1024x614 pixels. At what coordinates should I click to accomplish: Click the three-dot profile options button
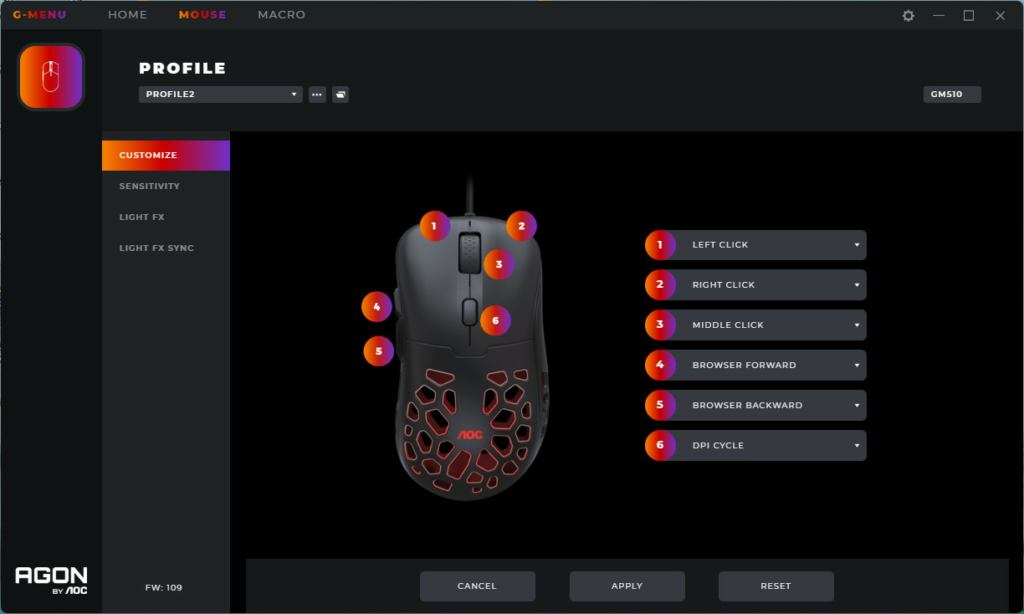pyautogui.click(x=317, y=95)
